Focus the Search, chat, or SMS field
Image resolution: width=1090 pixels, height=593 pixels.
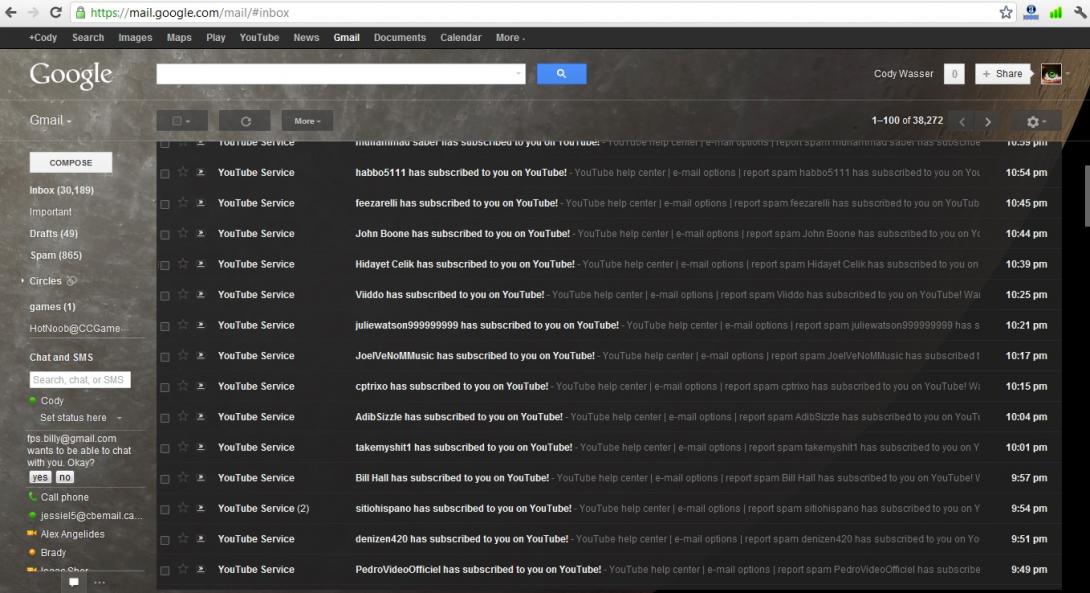(x=80, y=380)
